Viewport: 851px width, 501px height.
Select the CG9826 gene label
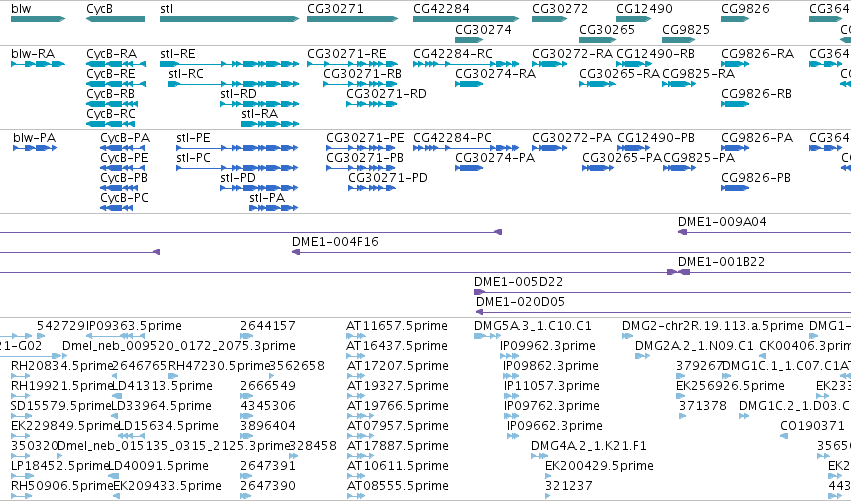(745, 9)
